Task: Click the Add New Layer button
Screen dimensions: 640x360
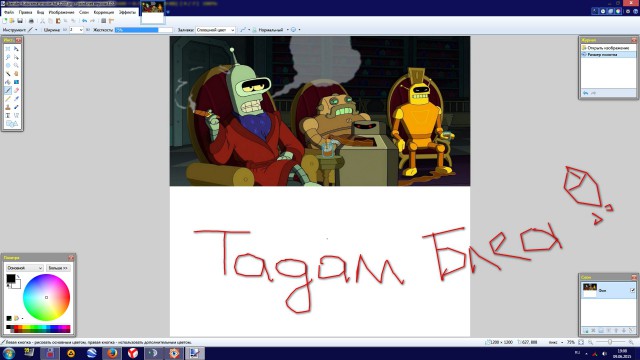Action: click(585, 331)
